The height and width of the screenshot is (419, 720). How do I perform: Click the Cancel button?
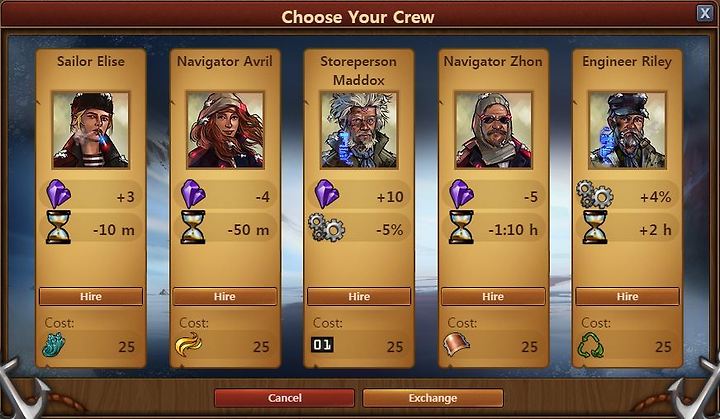coord(284,398)
